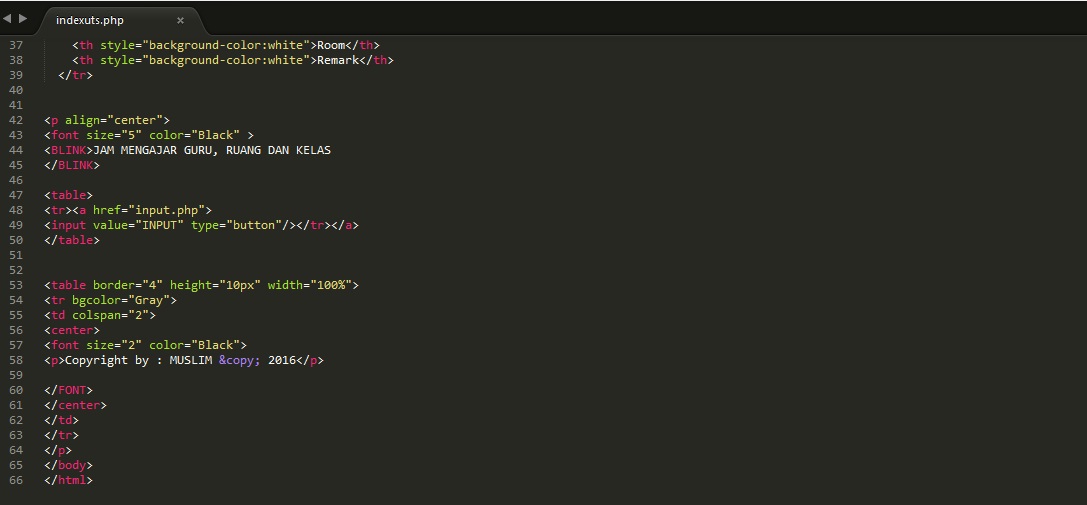Click the closing </html> tag
Screen dimensions: 1087x505
68,480
